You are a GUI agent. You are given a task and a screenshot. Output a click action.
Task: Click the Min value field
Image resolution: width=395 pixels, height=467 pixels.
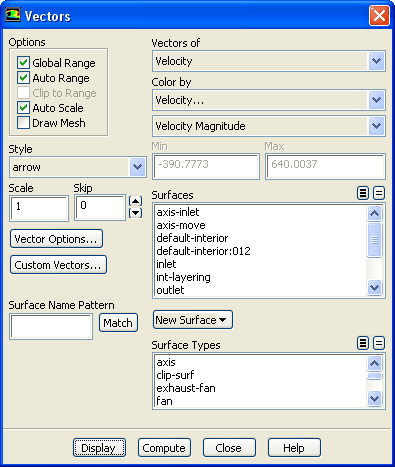[x=206, y=166]
